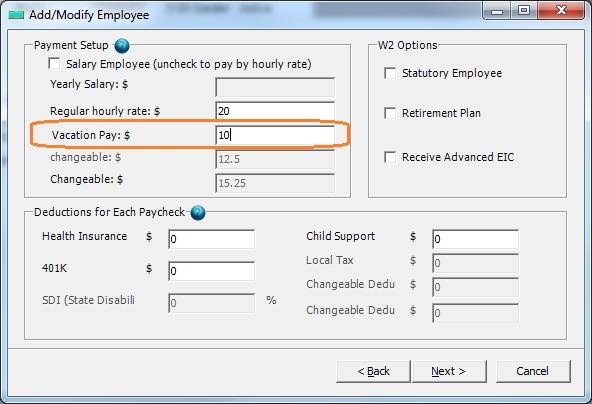The width and height of the screenshot is (592, 404).
Task: Click the SDI percentage field
Action: point(211,303)
